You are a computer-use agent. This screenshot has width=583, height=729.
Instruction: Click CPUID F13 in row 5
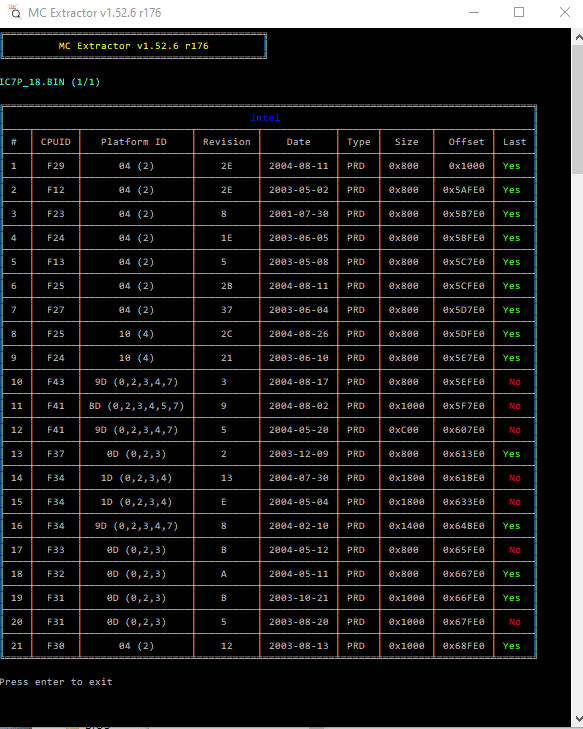(x=56, y=262)
